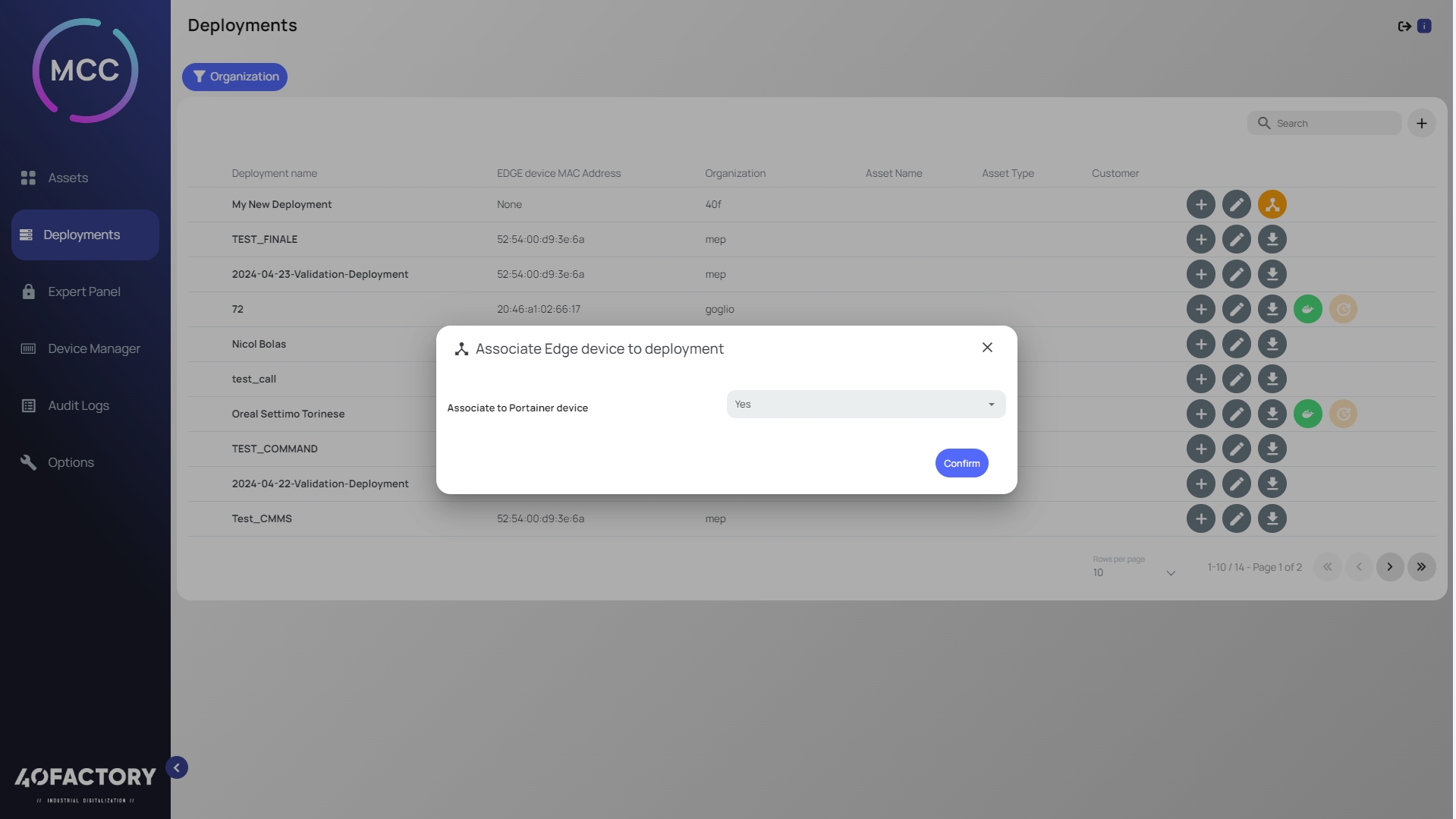The width and height of the screenshot is (1456, 819).
Task: Go to Device Manager in sidebar
Action: coord(93,348)
